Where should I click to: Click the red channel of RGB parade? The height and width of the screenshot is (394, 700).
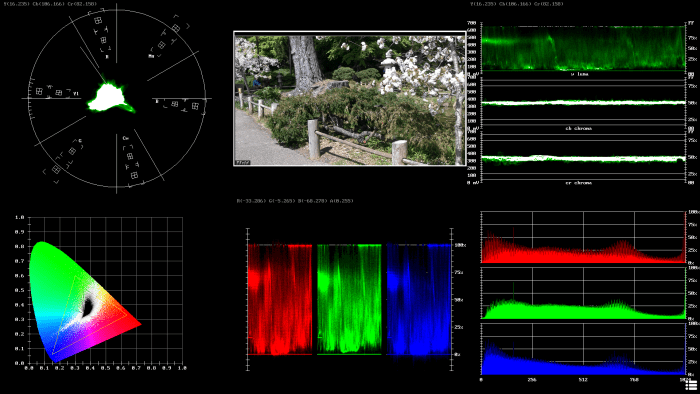pyautogui.click(x=280, y=299)
